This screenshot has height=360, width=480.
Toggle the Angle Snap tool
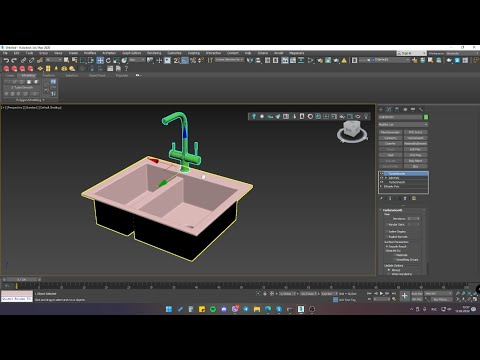(x=185, y=60)
